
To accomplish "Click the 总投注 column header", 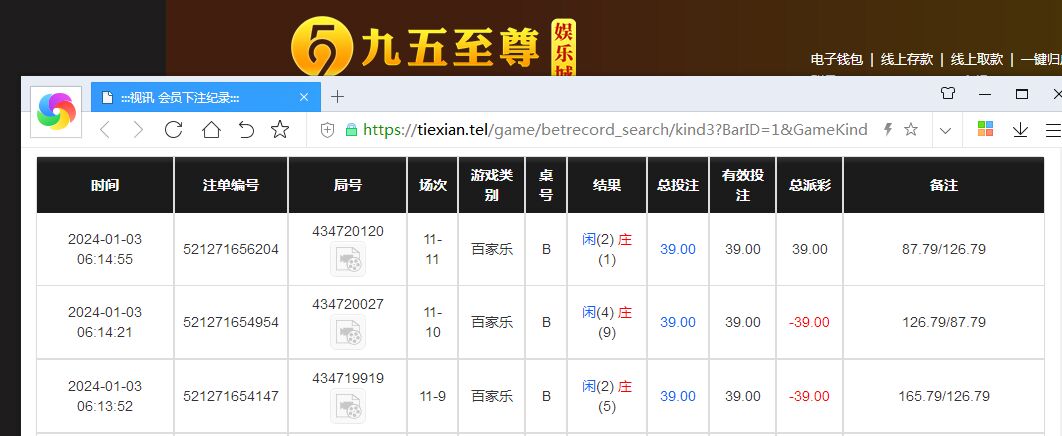I will pyautogui.click(x=678, y=185).
